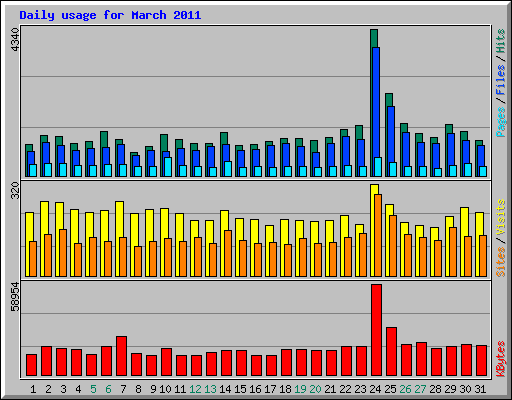Click the blue Files bar for day 25
Image resolution: width=512 pixels, height=400 pixels.
tap(391, 134)
